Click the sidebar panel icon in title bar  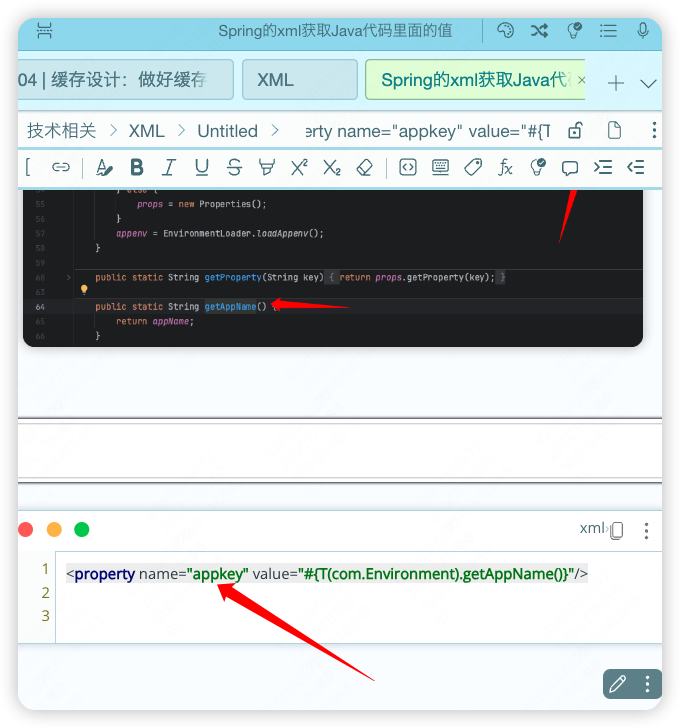pos(45,31)
